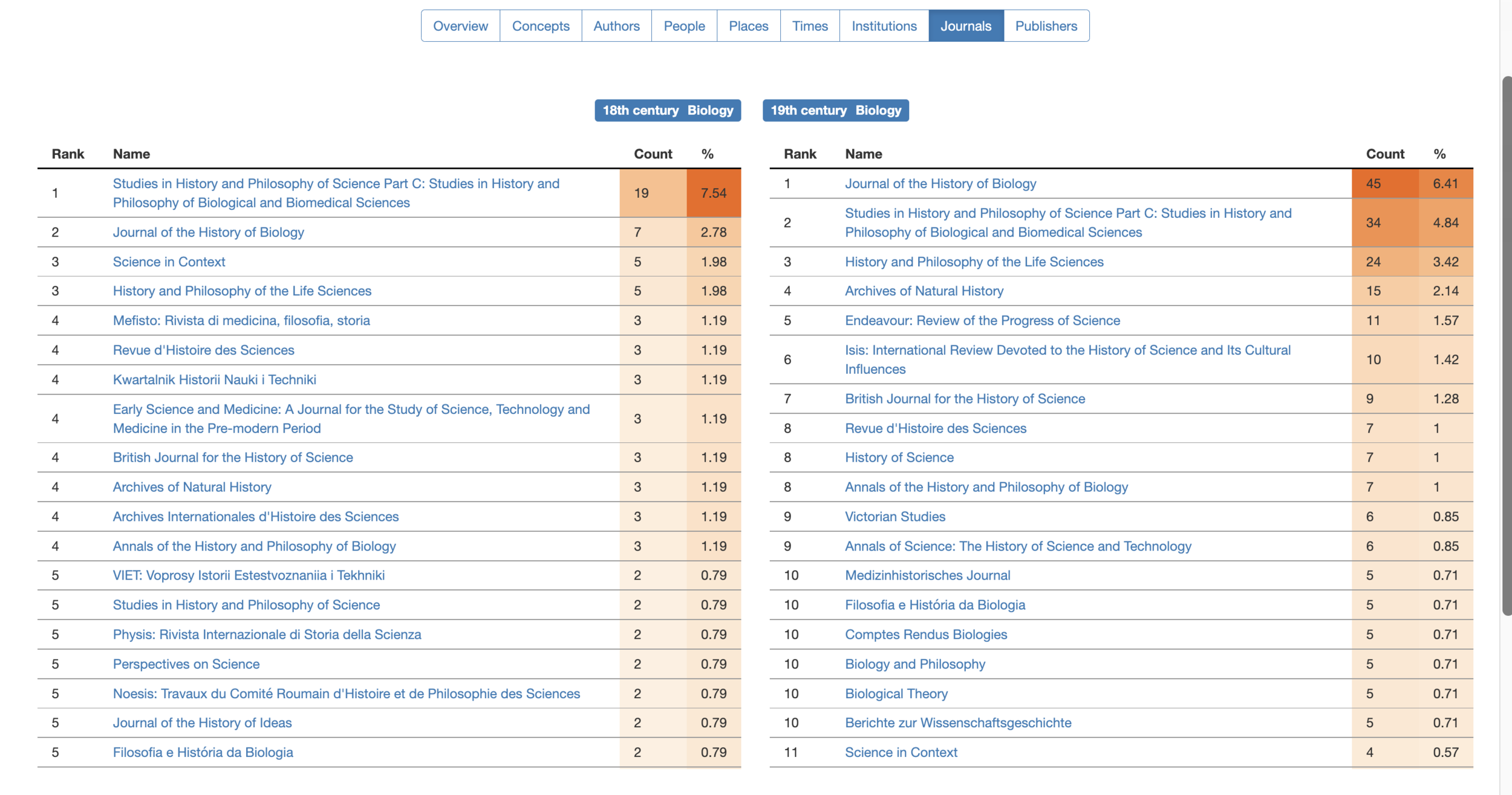Screen dimensions: 1512x795
Task: Open Perspectives on Science link
Action: pyautogui.click(x=186, y=664)
